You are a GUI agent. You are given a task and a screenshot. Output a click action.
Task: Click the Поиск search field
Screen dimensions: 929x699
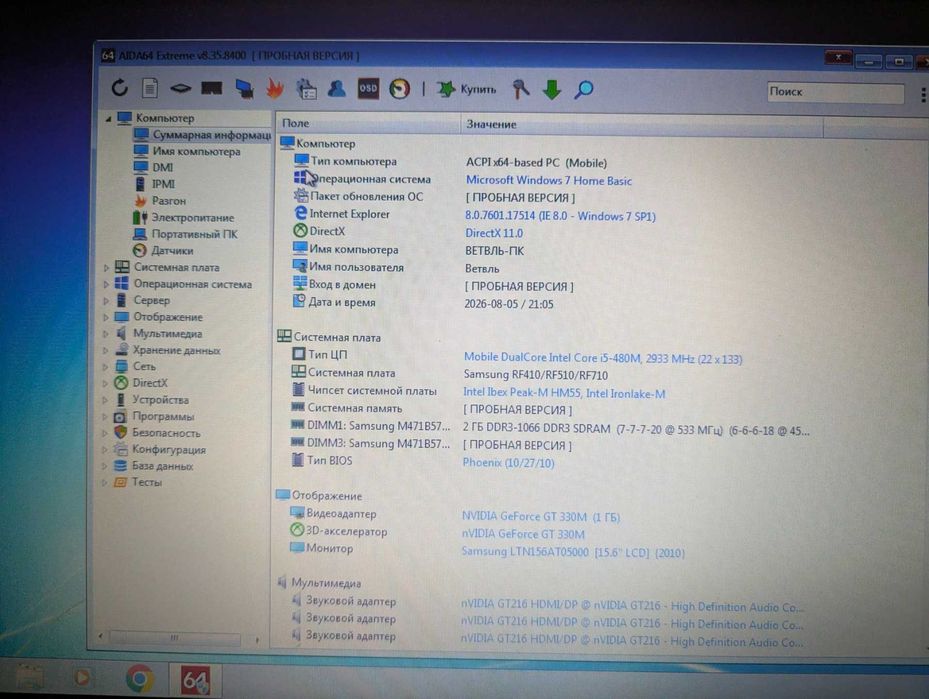tap(835, 92)
